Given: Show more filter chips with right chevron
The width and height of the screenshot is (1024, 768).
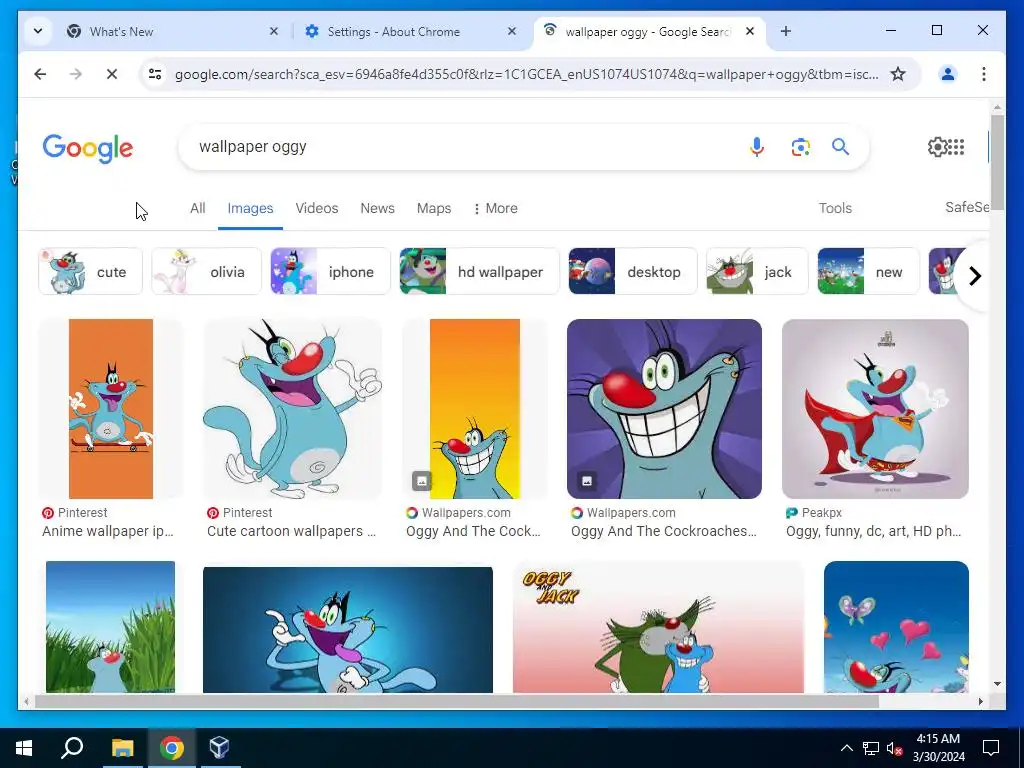Looking at the screenshot, I should (974, 276).
